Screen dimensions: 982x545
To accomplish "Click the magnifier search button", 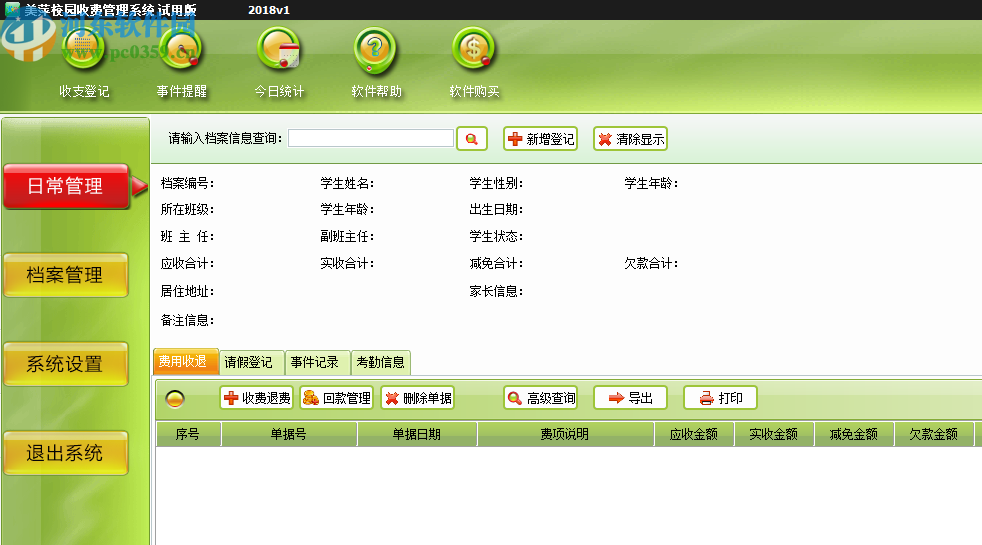I will point(472,138).
